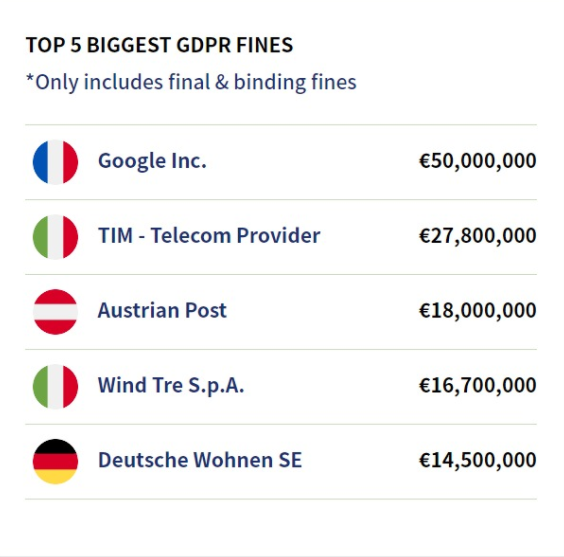
Task: Select the German flag icon
Action: click(x=55, y=461)
